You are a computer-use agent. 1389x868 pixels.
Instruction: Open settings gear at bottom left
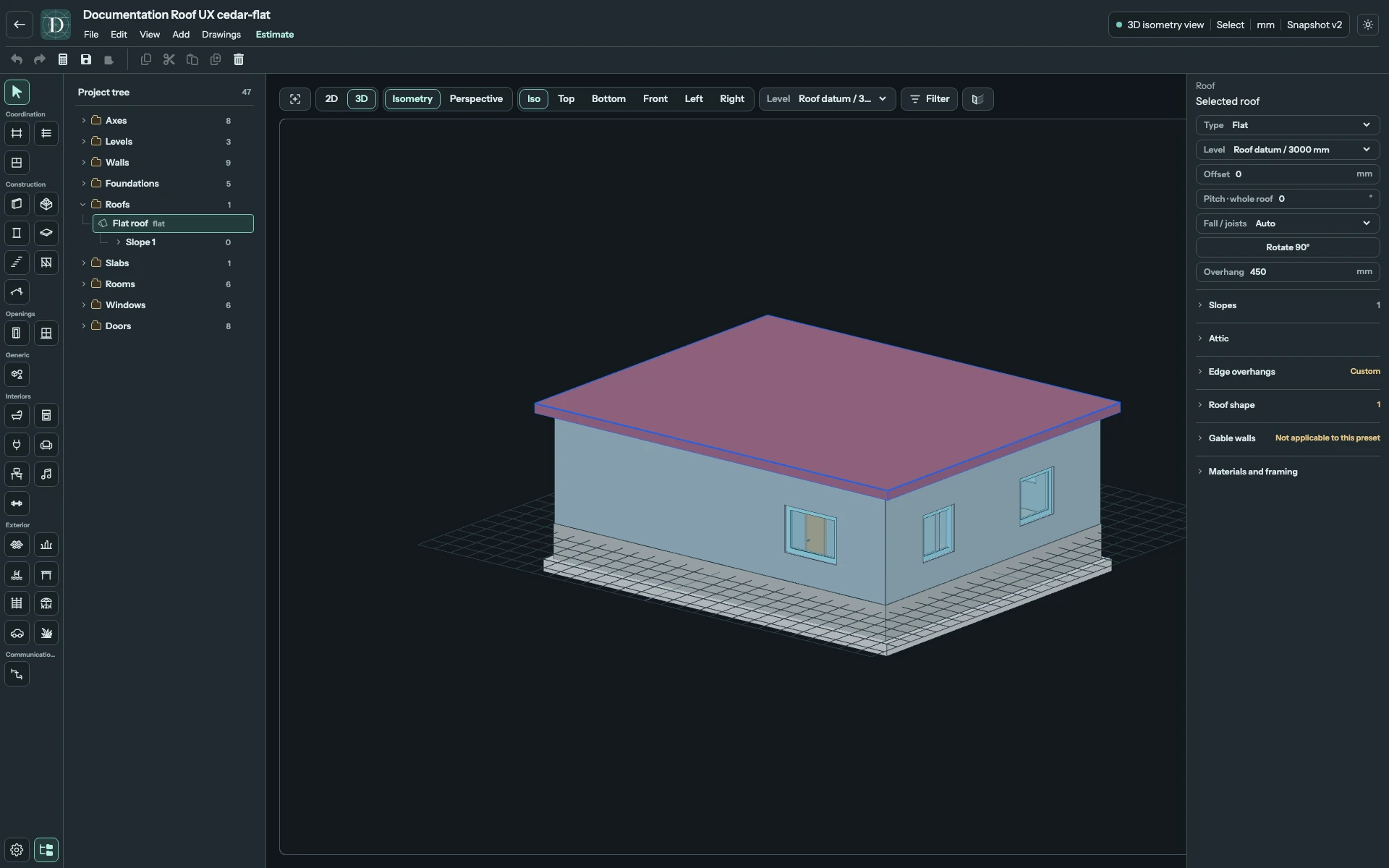[x=17, y=850]
